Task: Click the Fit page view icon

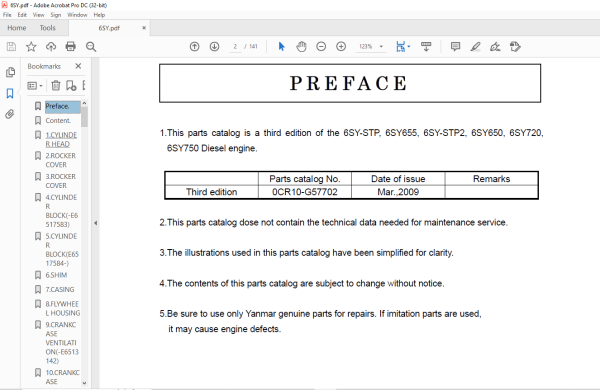Action: tap(400, 47)
